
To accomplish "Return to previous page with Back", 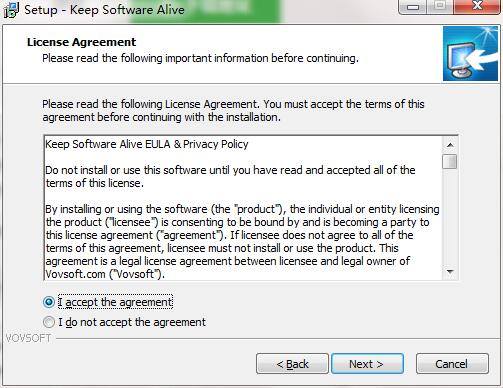I will pyautogui.click(x=292, y=364).
